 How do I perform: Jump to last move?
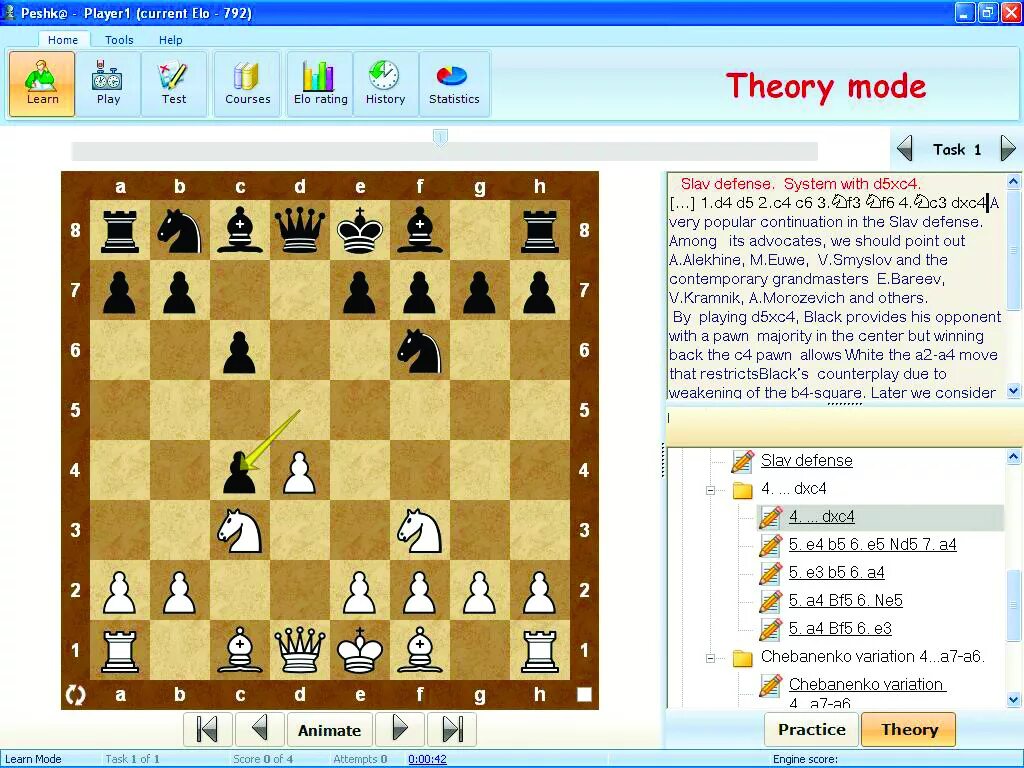452,729
